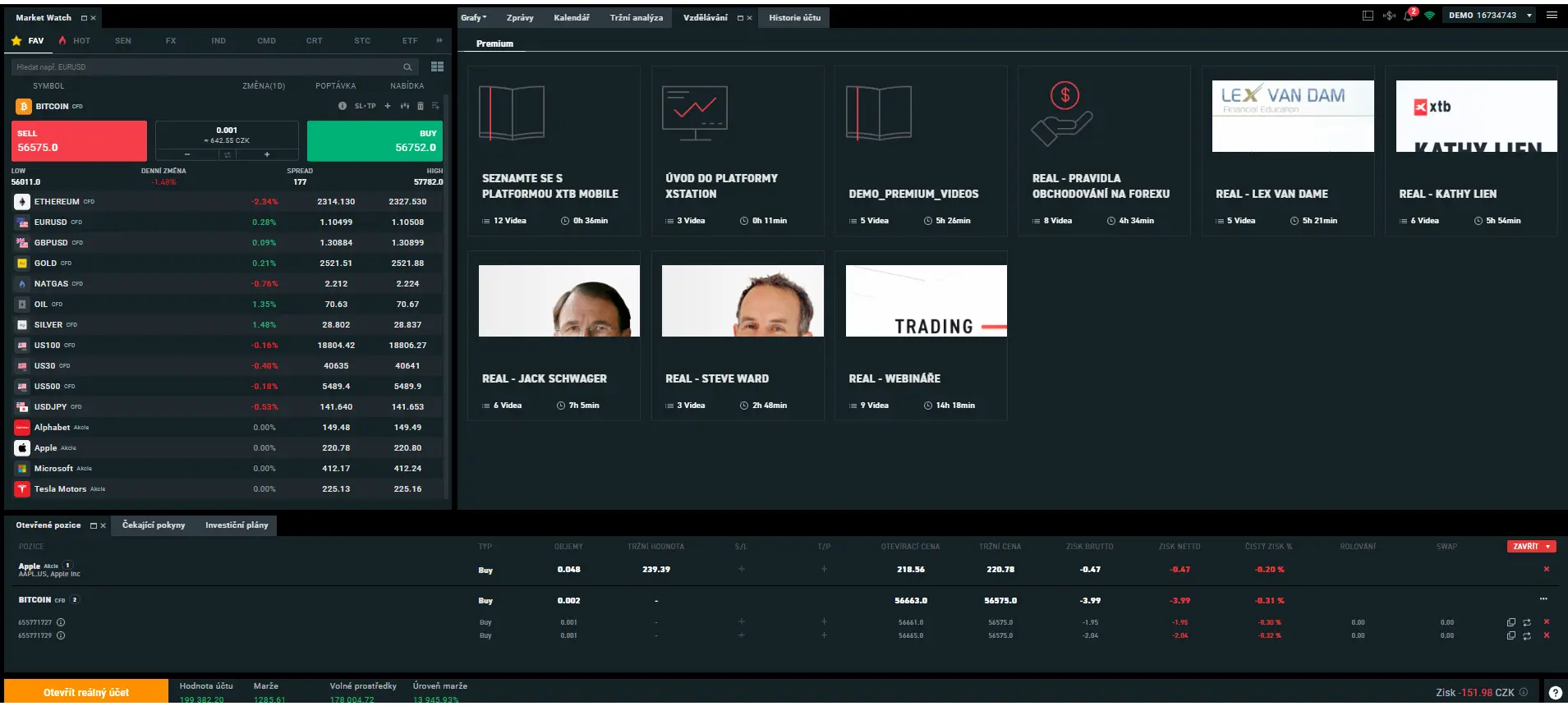The width and height of the screenshot is (1568, 706).
Task: Close position 655771727 with red X
Action: point(1547,621)
